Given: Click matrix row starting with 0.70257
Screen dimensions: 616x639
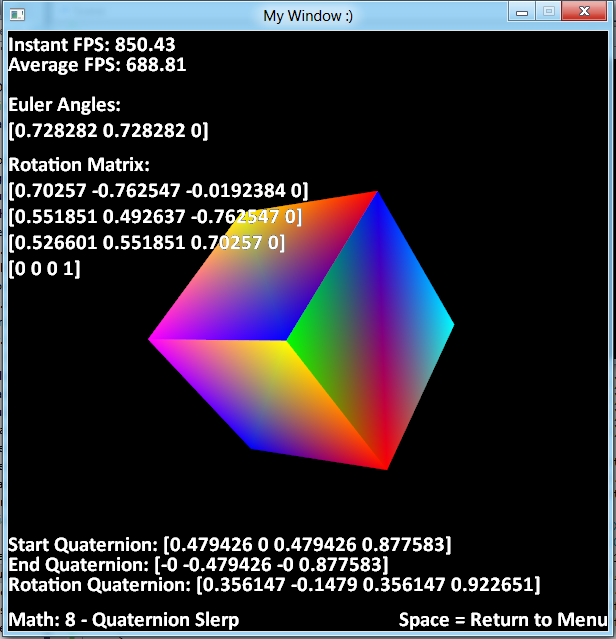Looking at the screenshot, I should pos(158,191).
